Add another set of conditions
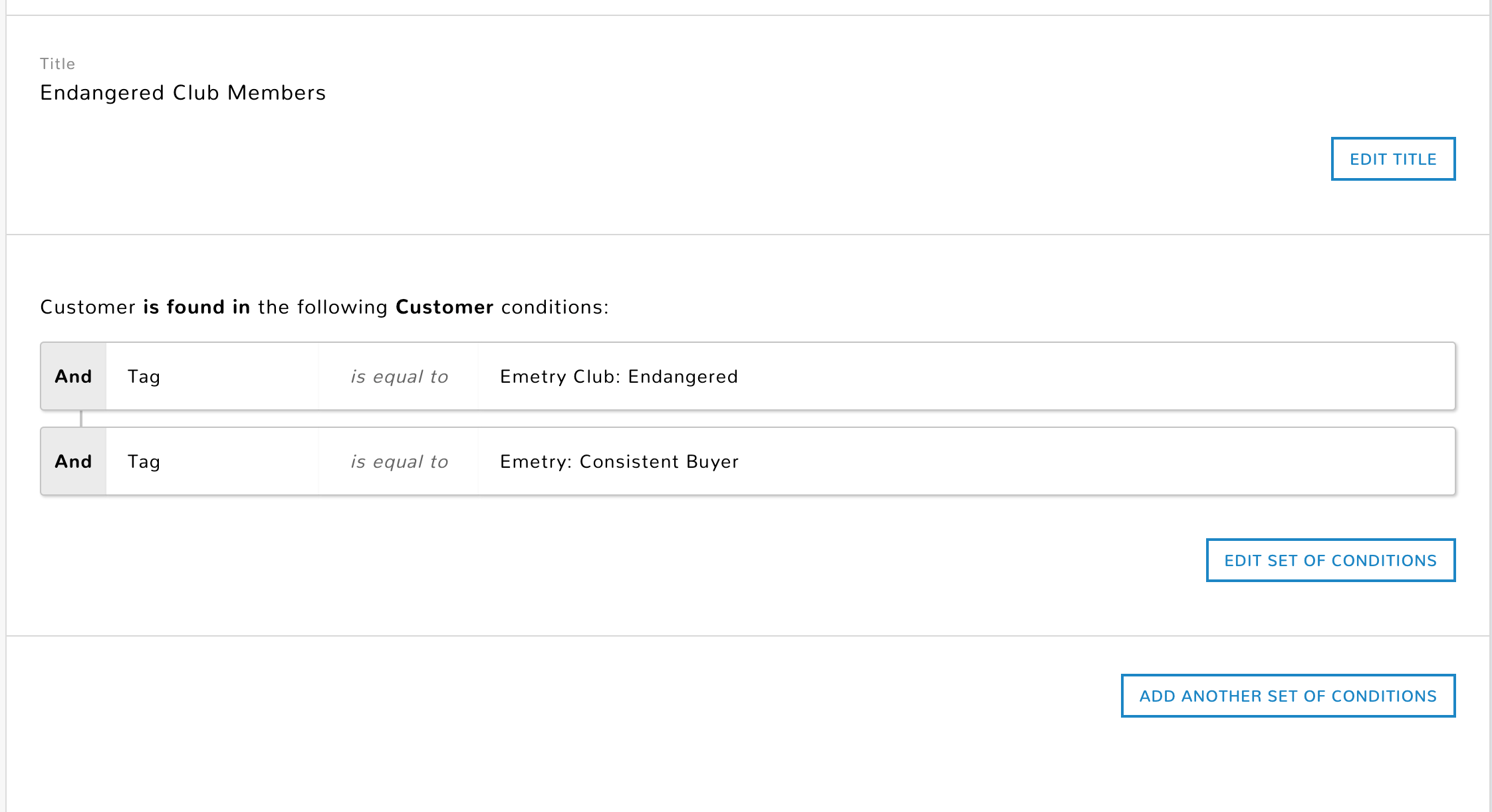The height and width of the screenshot is (812, 1492). tap(1288, 696)
